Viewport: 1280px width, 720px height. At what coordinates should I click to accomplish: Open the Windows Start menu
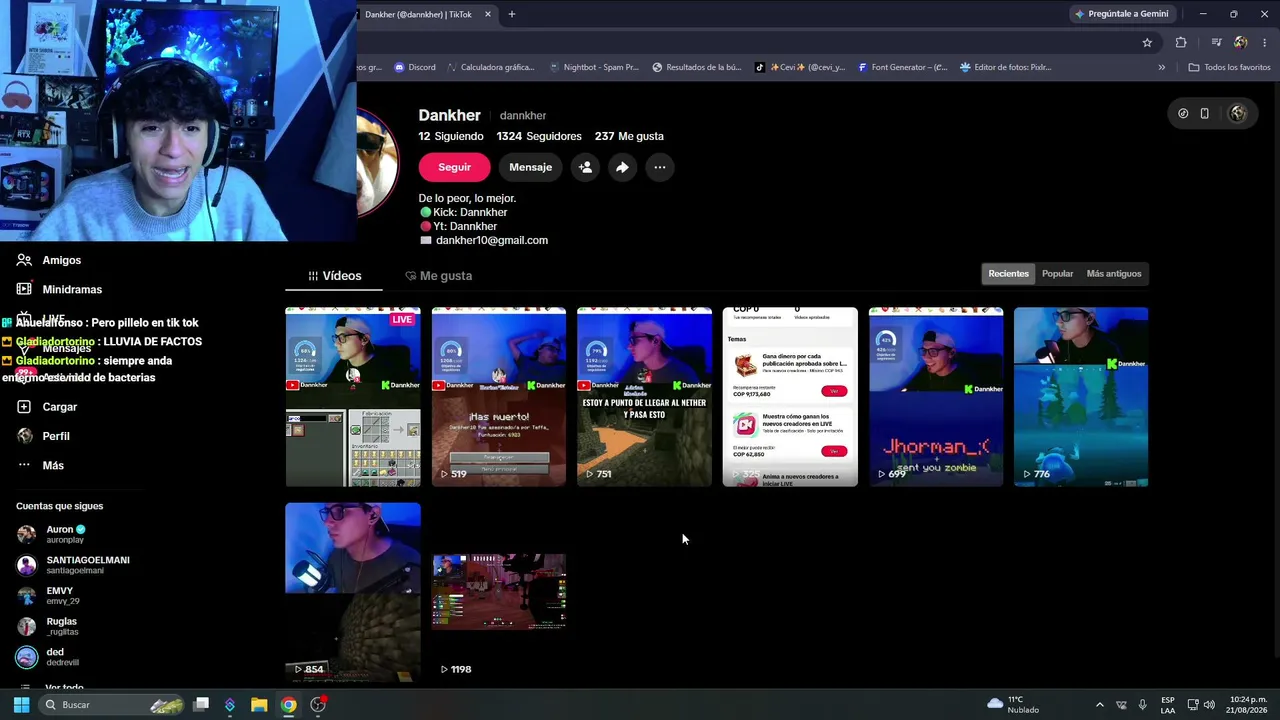coord(21,705)
